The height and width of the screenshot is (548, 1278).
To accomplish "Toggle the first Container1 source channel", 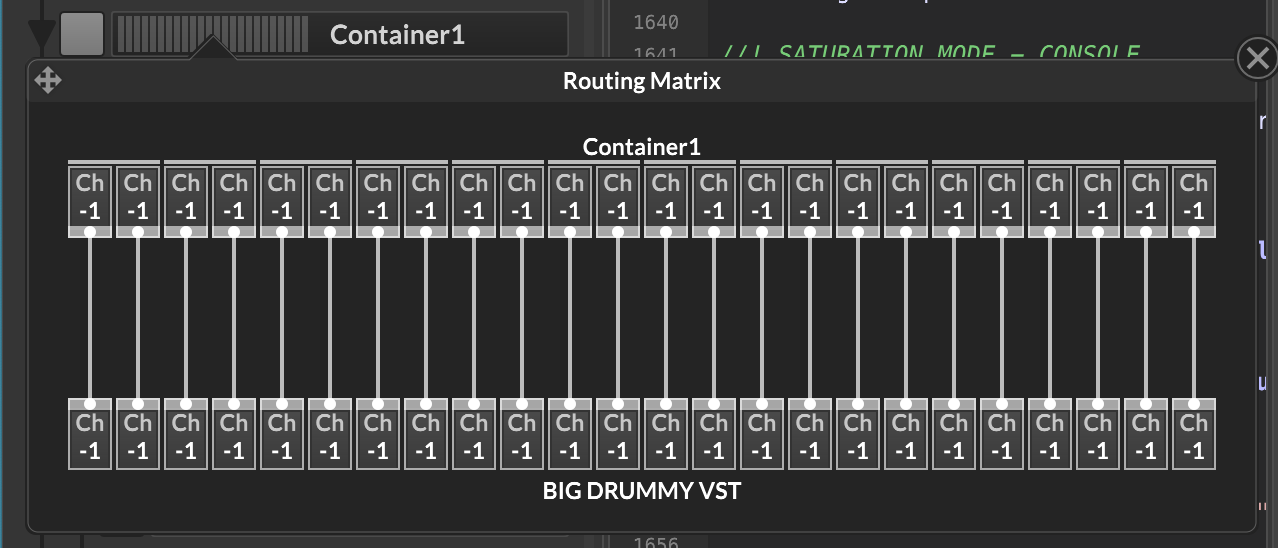I will point(90,197).
